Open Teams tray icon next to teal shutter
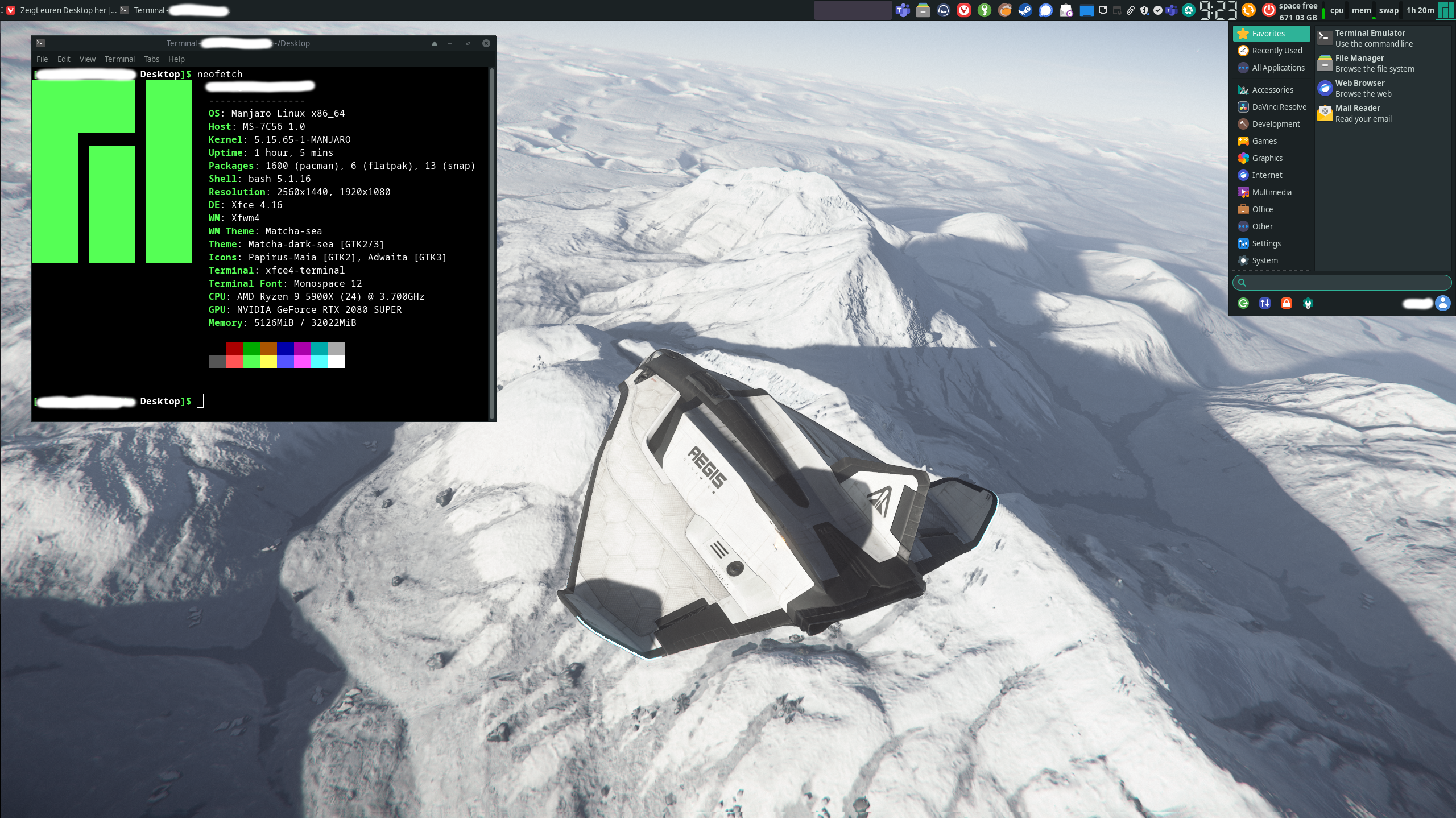1456x819 pixels. pos(1172,10)
